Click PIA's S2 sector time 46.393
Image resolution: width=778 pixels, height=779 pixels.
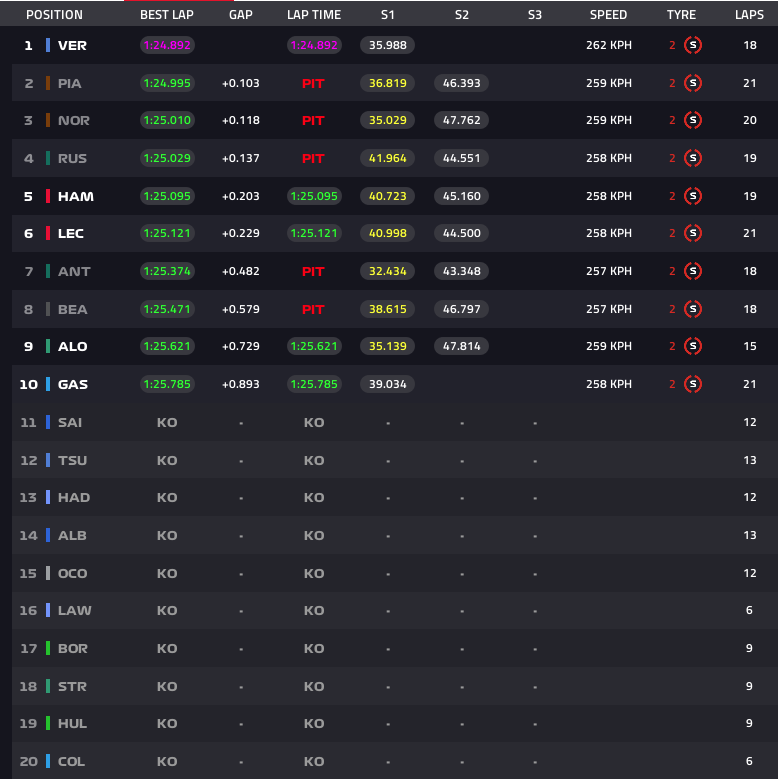click(462, 83)
